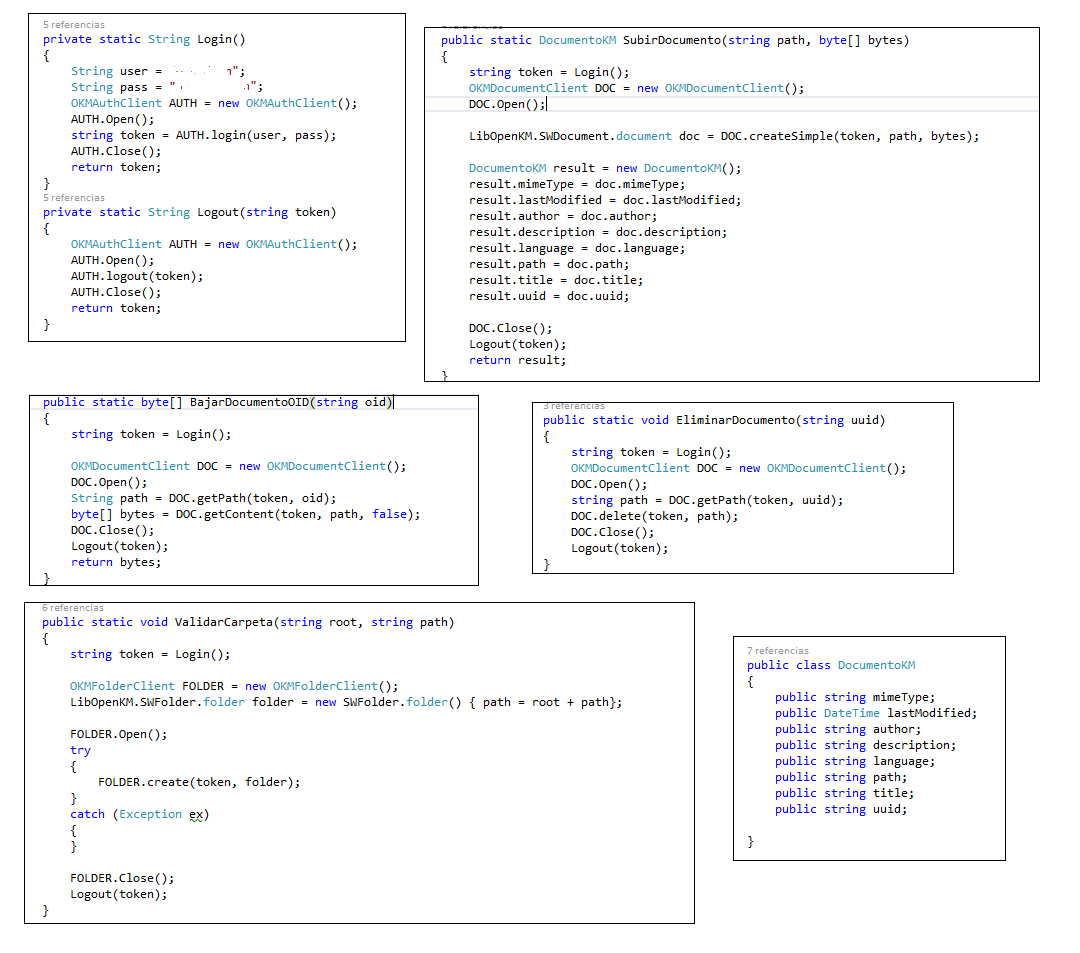Click the DOC.delete(token, path) statement
1080x953 pixels.
(654, 516)
